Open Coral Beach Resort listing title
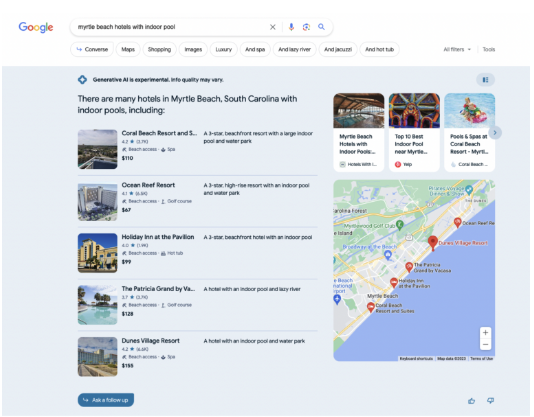 click(159, 133)
